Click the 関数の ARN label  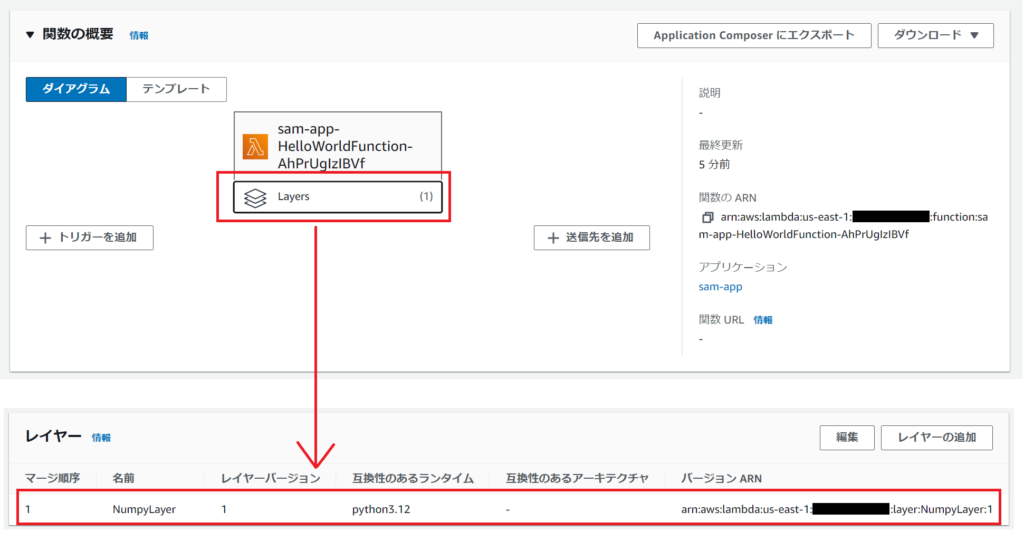tap(728, 197)
